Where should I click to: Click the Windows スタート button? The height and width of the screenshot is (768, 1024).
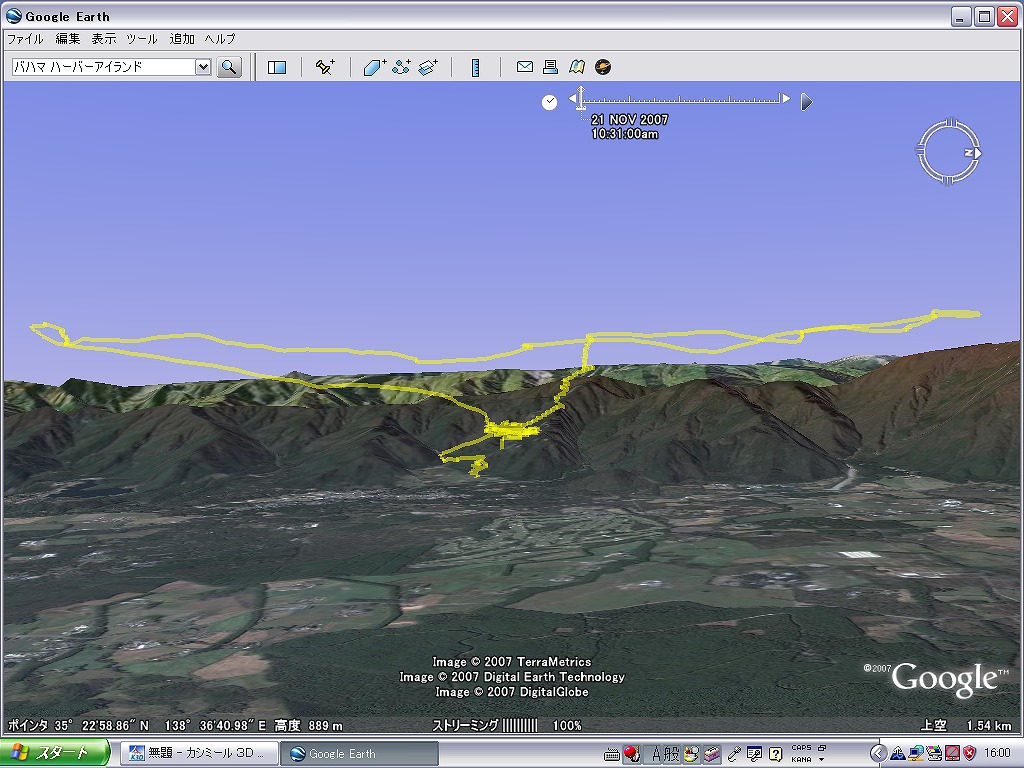click(x=57, y=753)
